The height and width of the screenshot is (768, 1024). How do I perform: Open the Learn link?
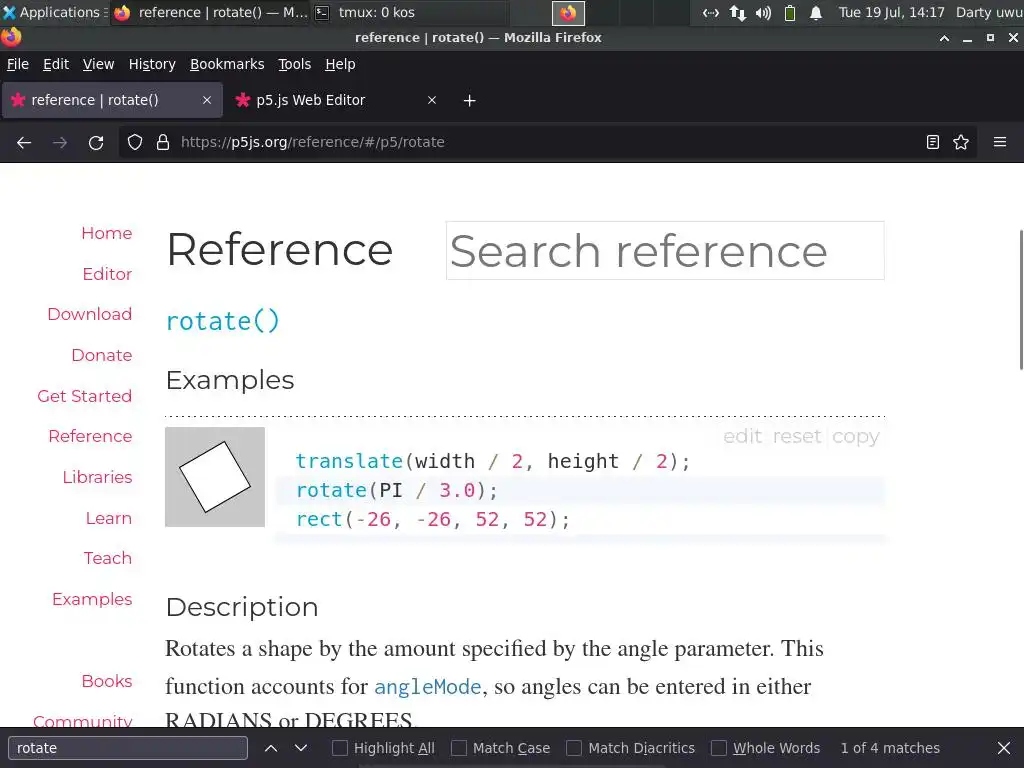click(x=108, y=518)
